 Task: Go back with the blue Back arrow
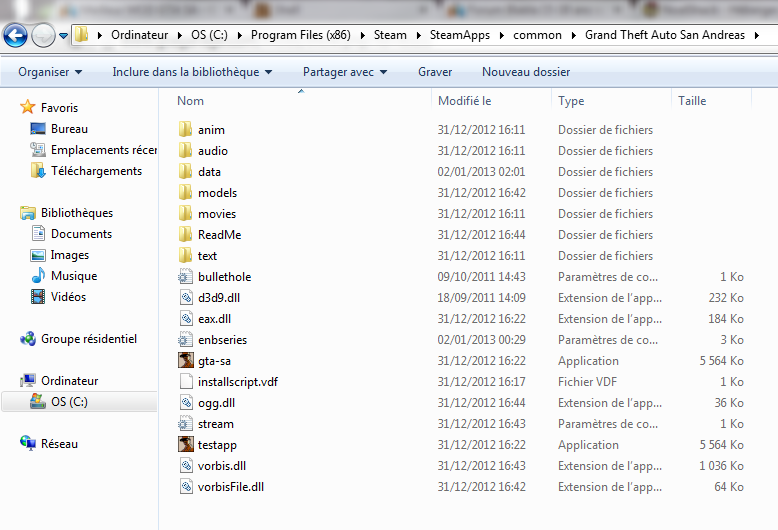tap(15, 35)
